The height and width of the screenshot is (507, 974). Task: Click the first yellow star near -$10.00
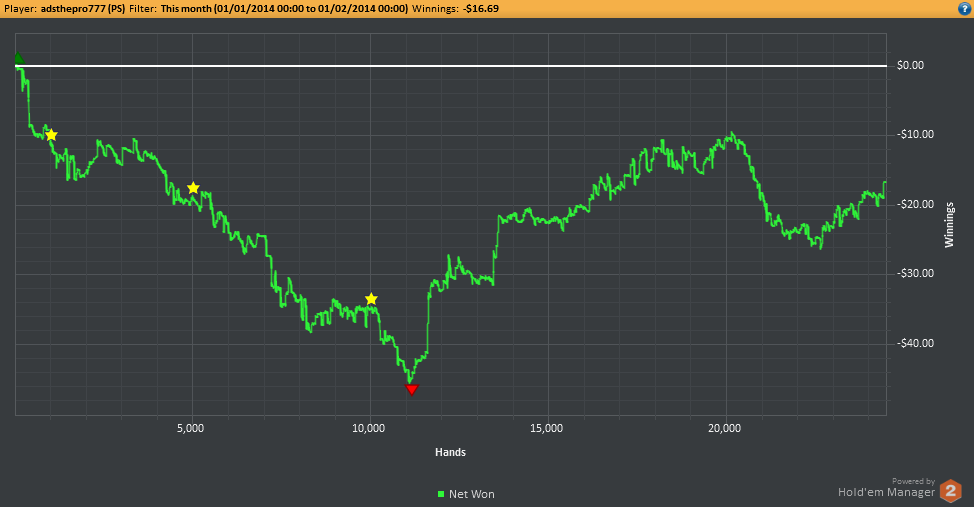pyautogui.click(x=51, y=135)
